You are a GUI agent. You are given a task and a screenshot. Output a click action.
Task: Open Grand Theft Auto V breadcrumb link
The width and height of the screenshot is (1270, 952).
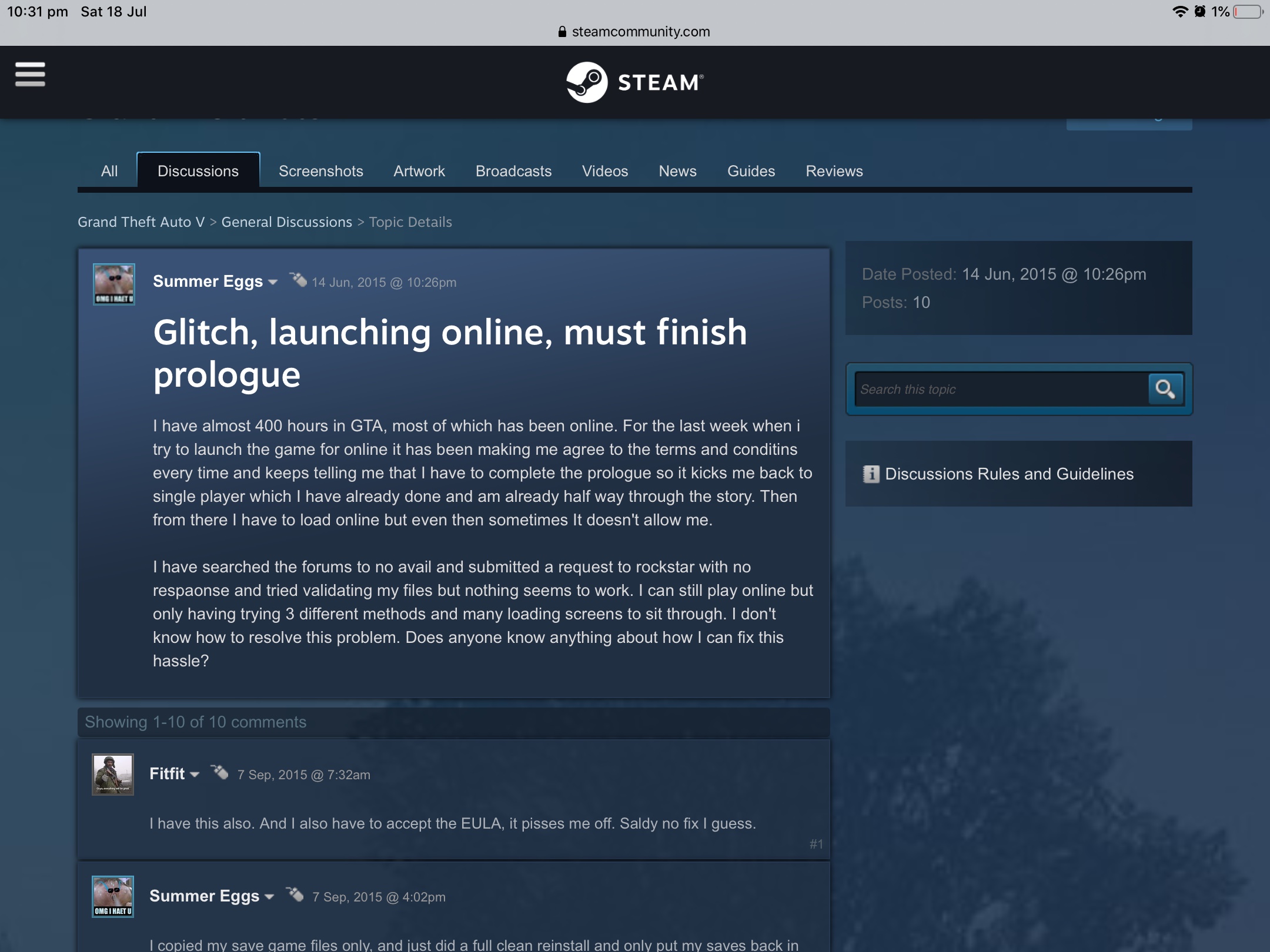tap(141, 222)
